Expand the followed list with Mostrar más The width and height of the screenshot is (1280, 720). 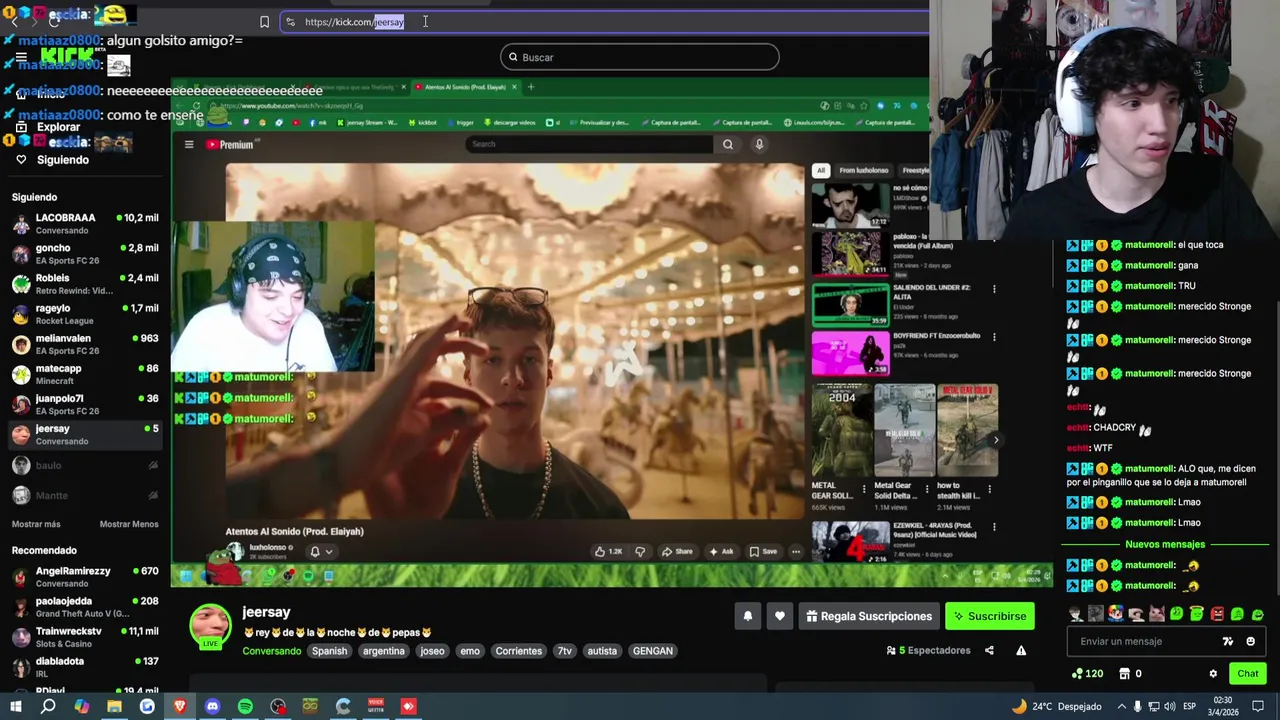[x=36, y=524]
